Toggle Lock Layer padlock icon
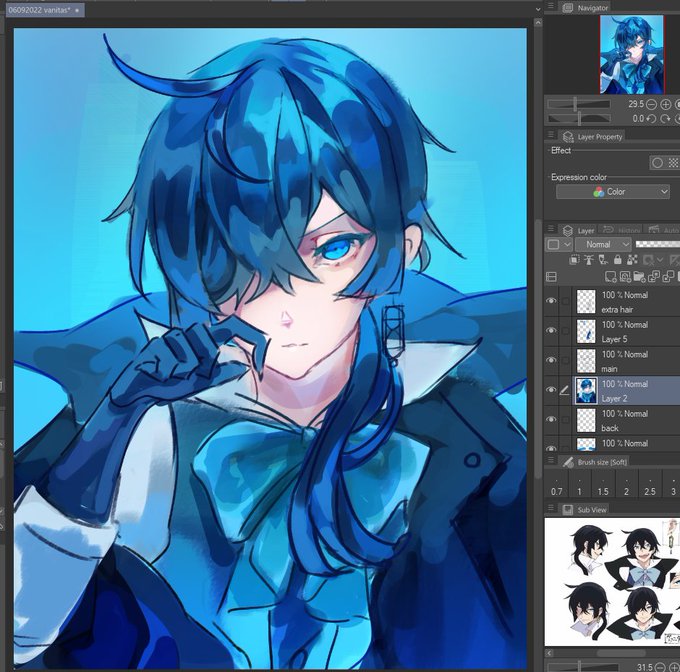This screenshot has height=672, width=680. (618, 260)
